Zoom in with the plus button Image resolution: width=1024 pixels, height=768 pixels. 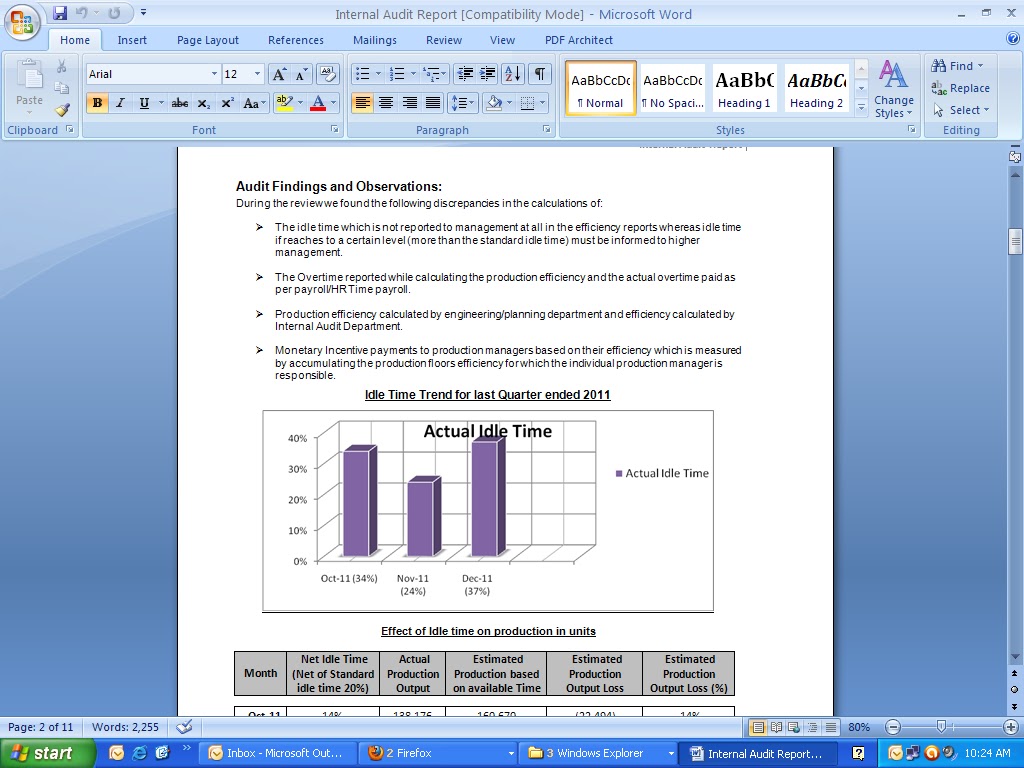pos(1010,727)
